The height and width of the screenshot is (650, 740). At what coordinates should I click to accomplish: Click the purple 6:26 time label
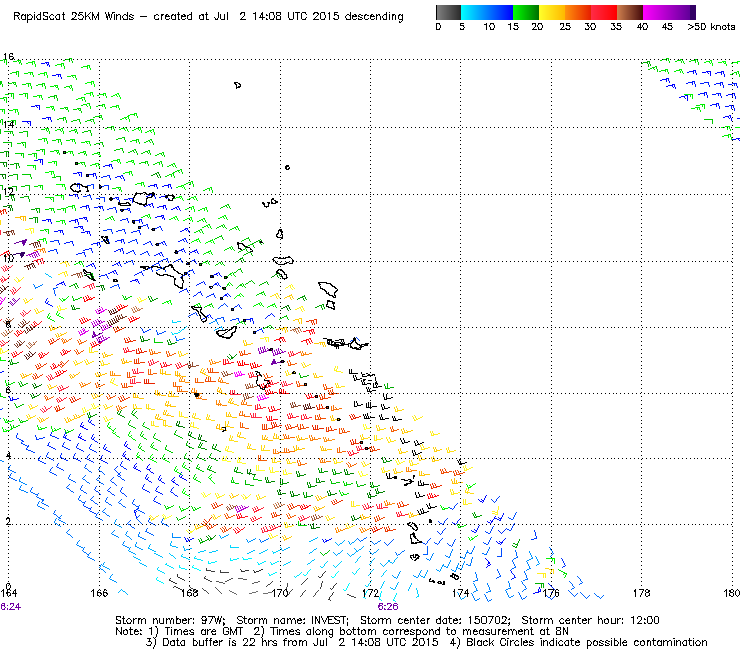[387, 607]
